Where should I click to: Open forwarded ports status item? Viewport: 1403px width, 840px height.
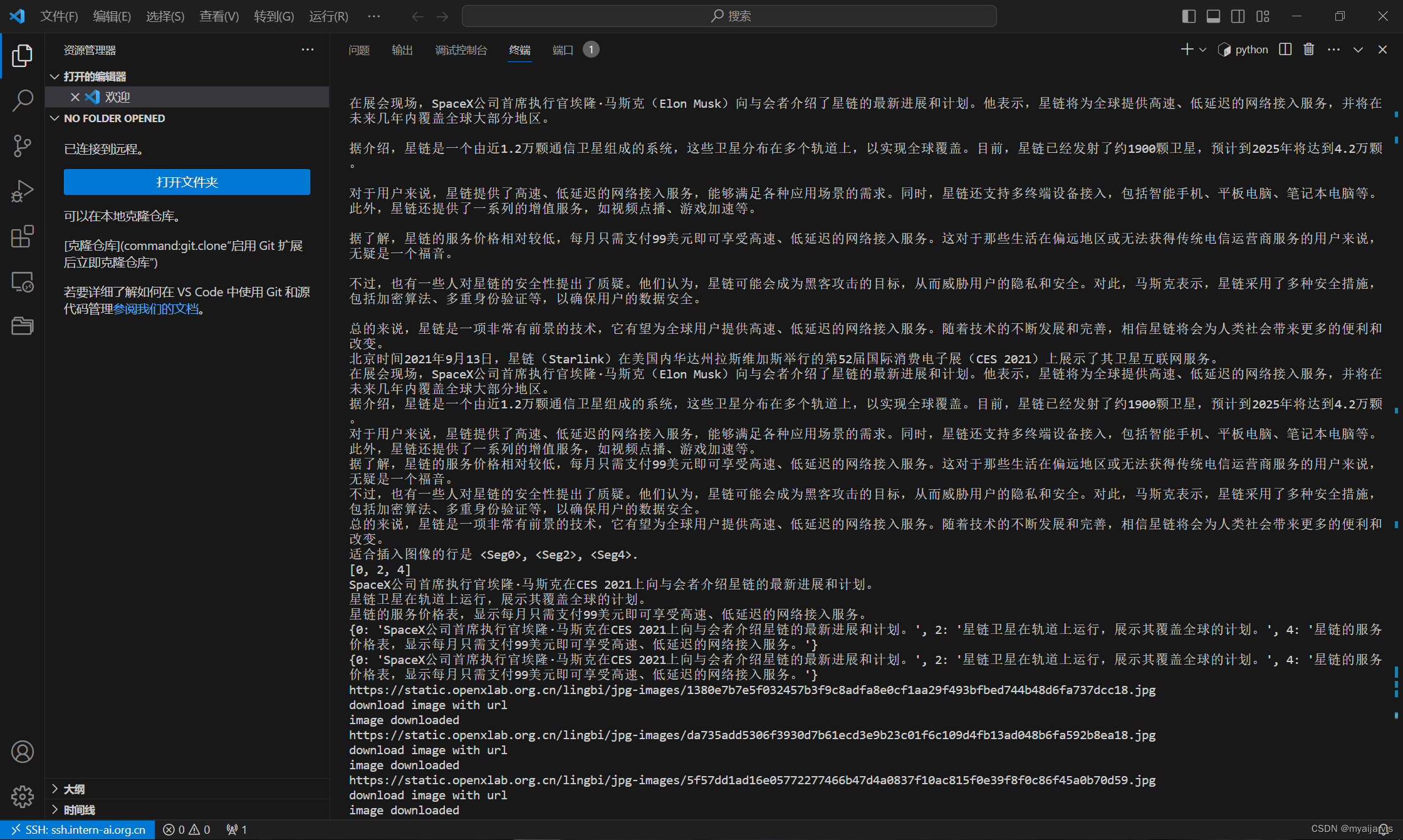click(237, 830)
